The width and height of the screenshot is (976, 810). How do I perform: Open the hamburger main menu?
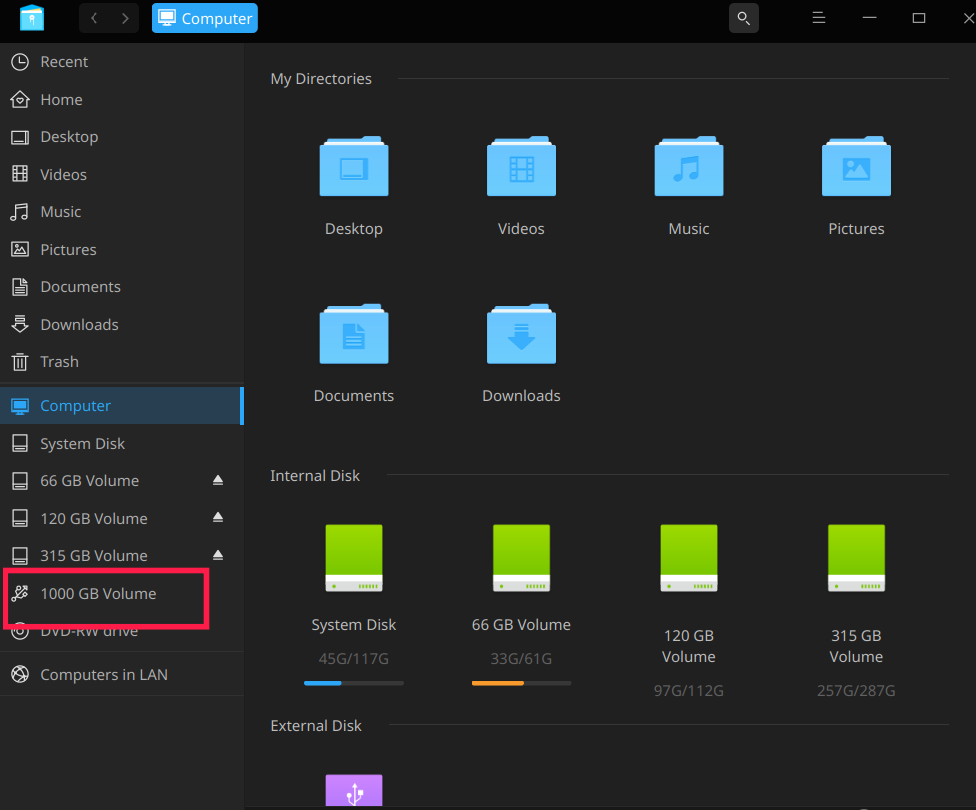coord(818,18)
